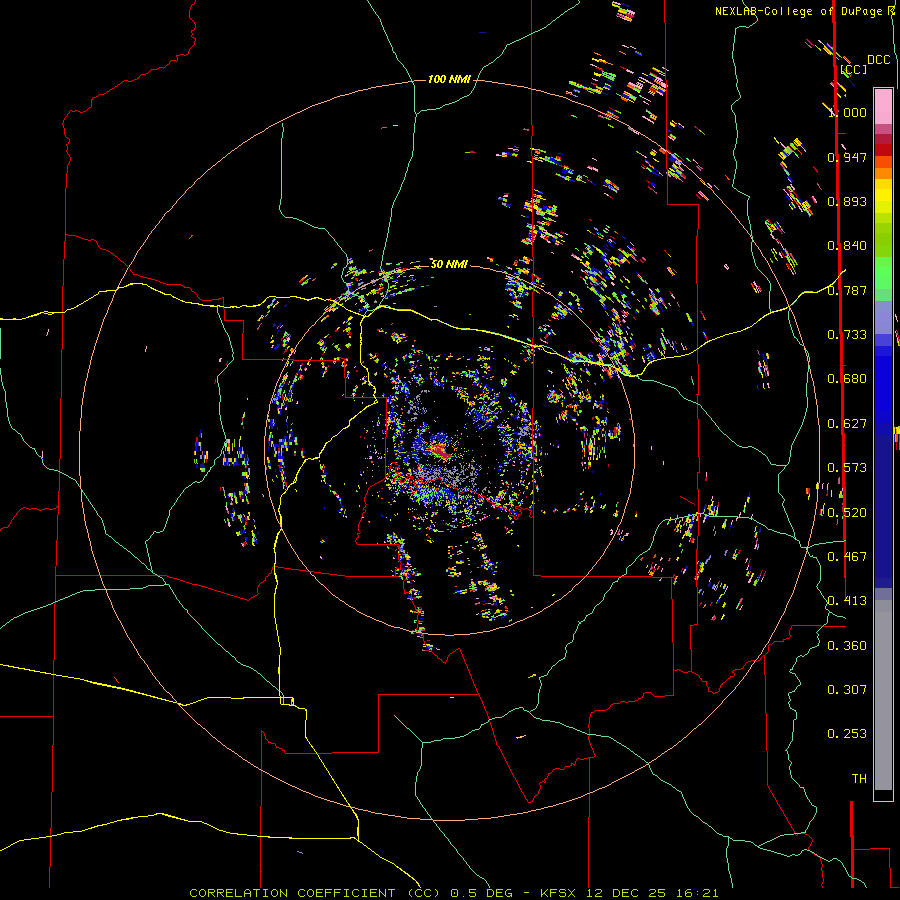Click the 0.520 scale value
Image resolution: width=900 pixels, height=900 pixels.
click(x=847, y=513)
